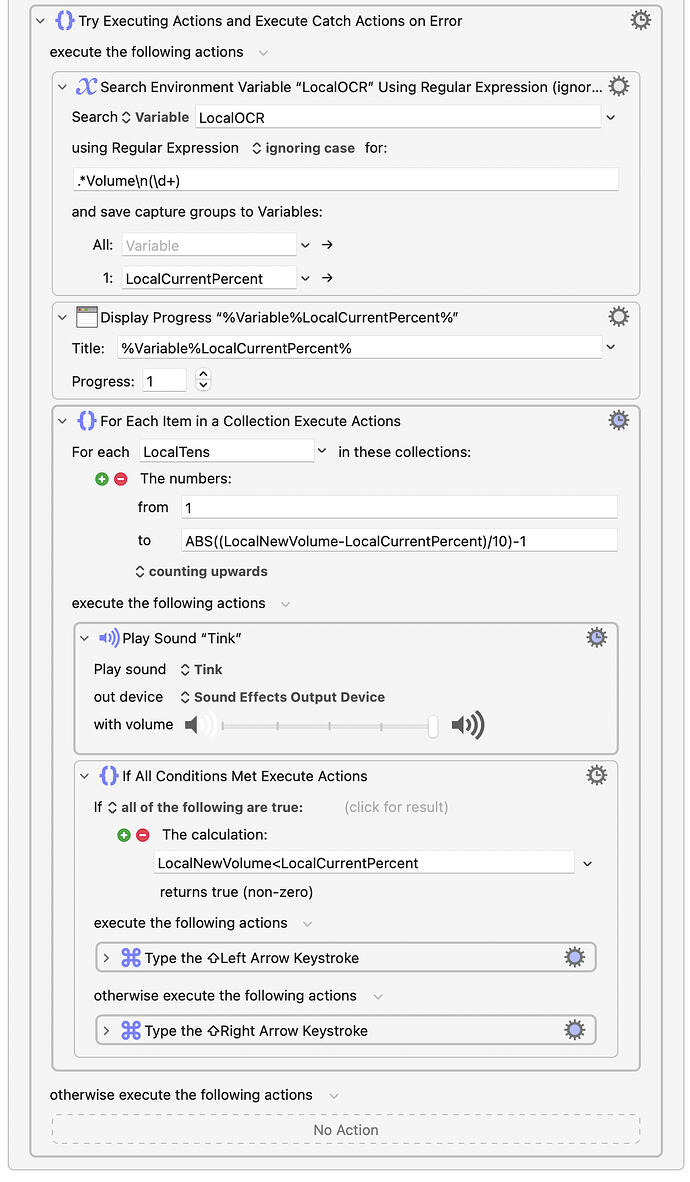Click gear icon on Display Progress action
690x1182 pixels.
[x=618, y=317]
